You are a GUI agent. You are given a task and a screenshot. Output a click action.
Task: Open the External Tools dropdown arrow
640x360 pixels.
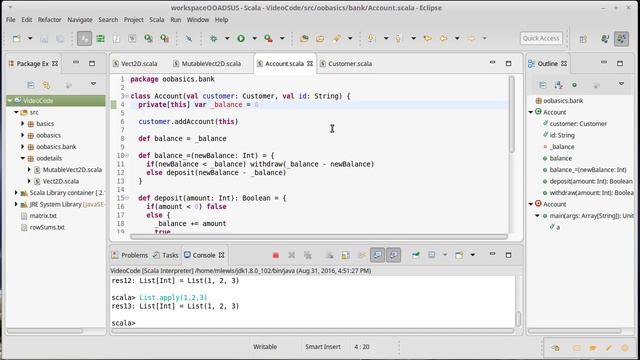coord(282,38)
